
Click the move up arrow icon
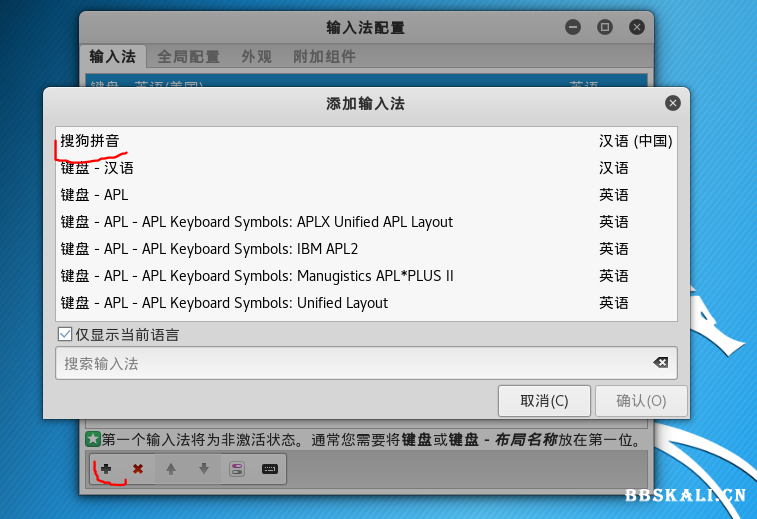[171, 469]
